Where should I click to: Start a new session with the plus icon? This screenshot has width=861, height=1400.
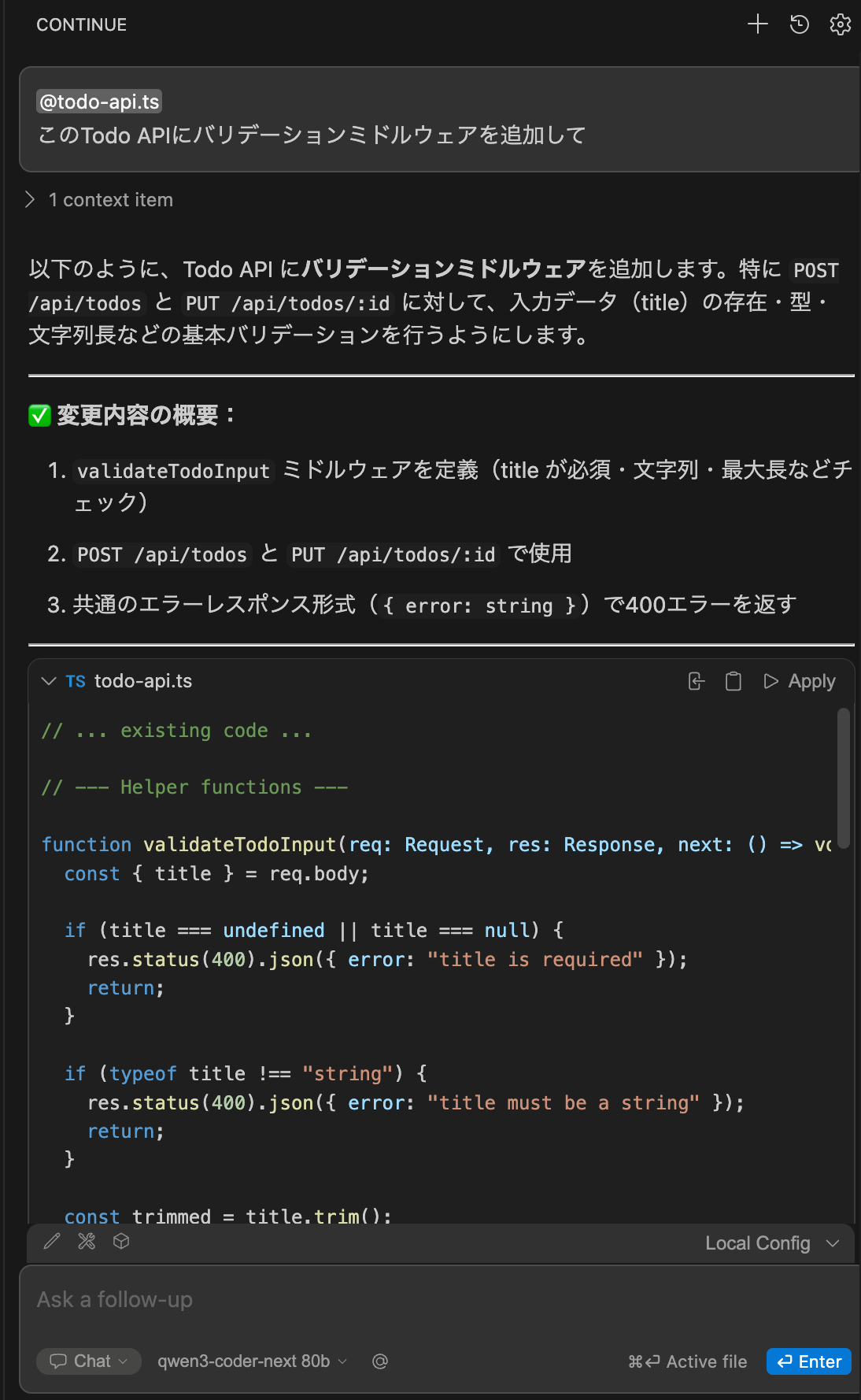coord(757,24)
